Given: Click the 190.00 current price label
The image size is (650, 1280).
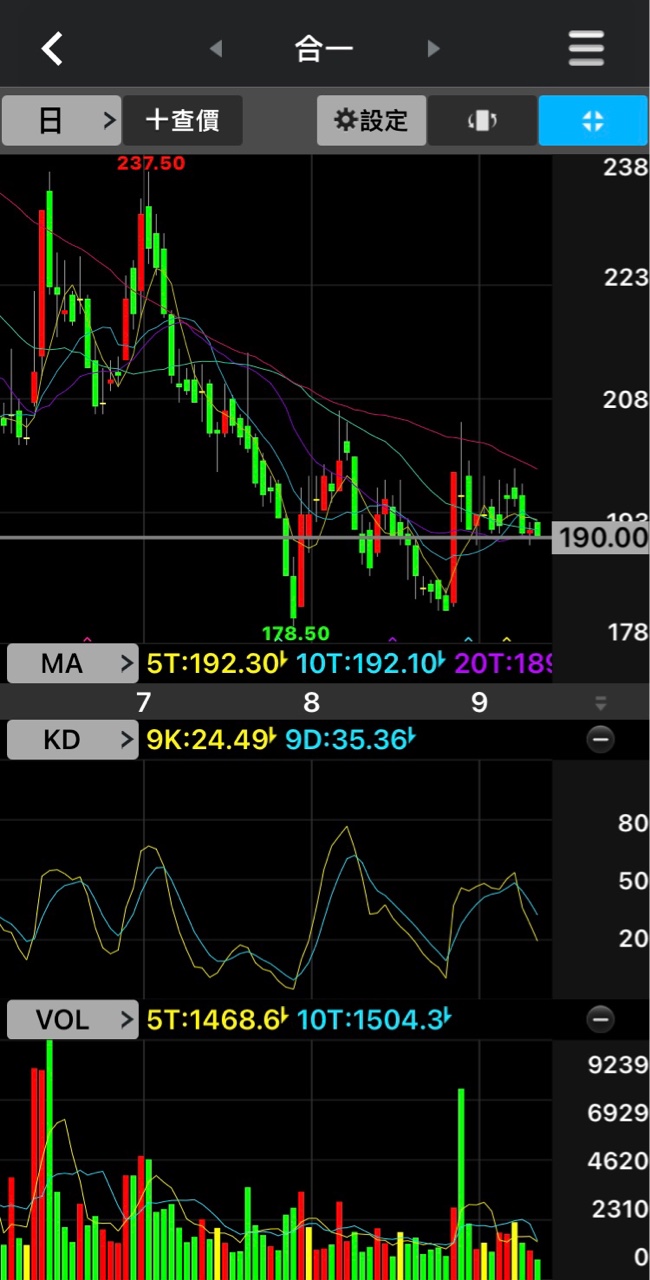Looking at the screenshot, I should pos(602,538).
